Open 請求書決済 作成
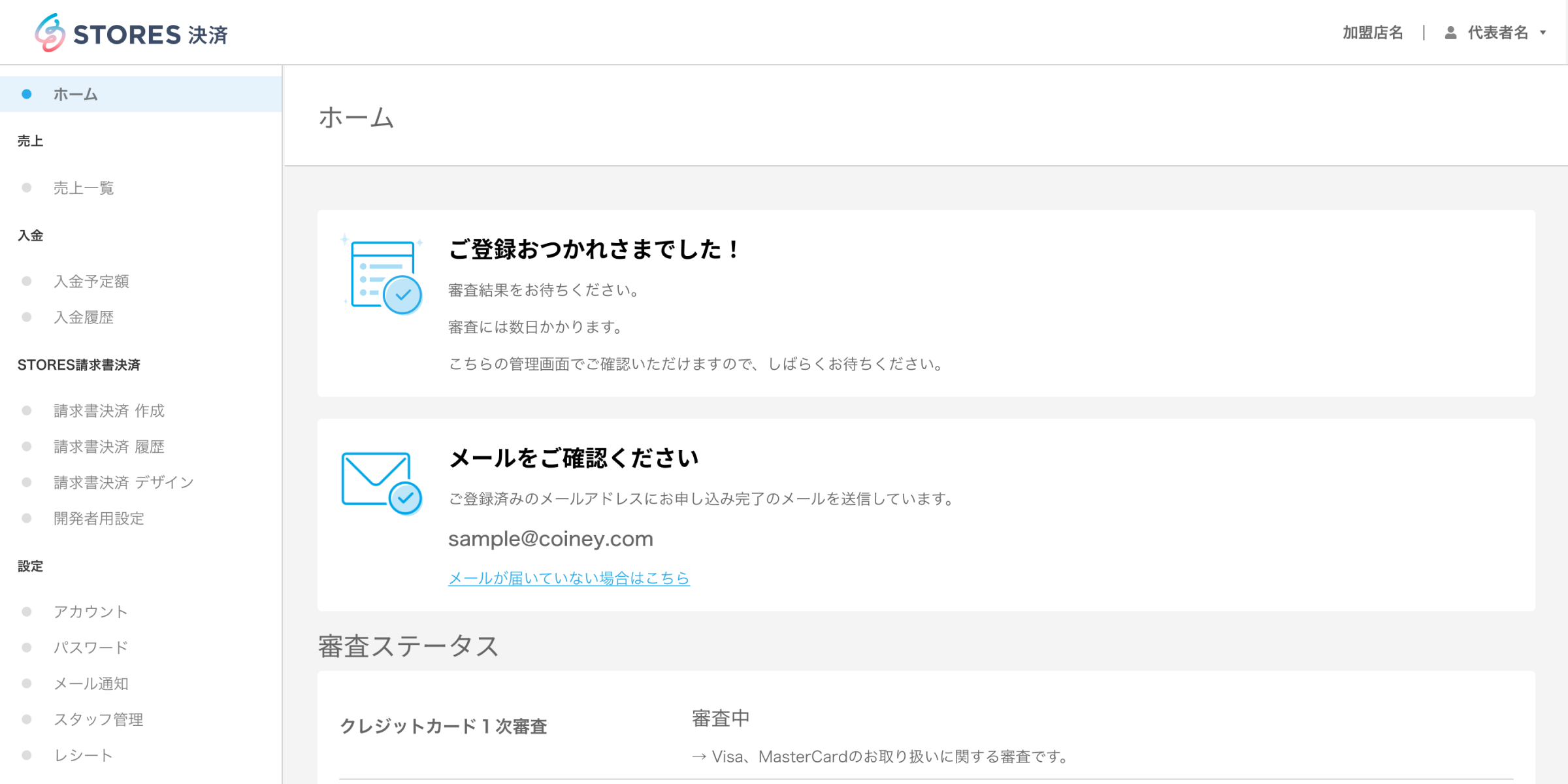This screenshot has height=784, width=1568. coord(109,411)
